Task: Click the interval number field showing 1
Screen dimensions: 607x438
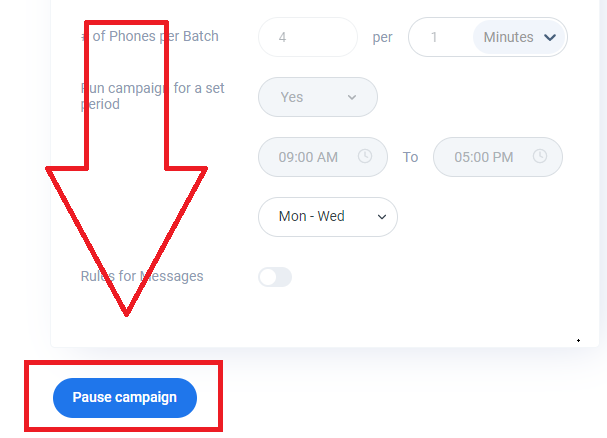Action: (440, 38)
